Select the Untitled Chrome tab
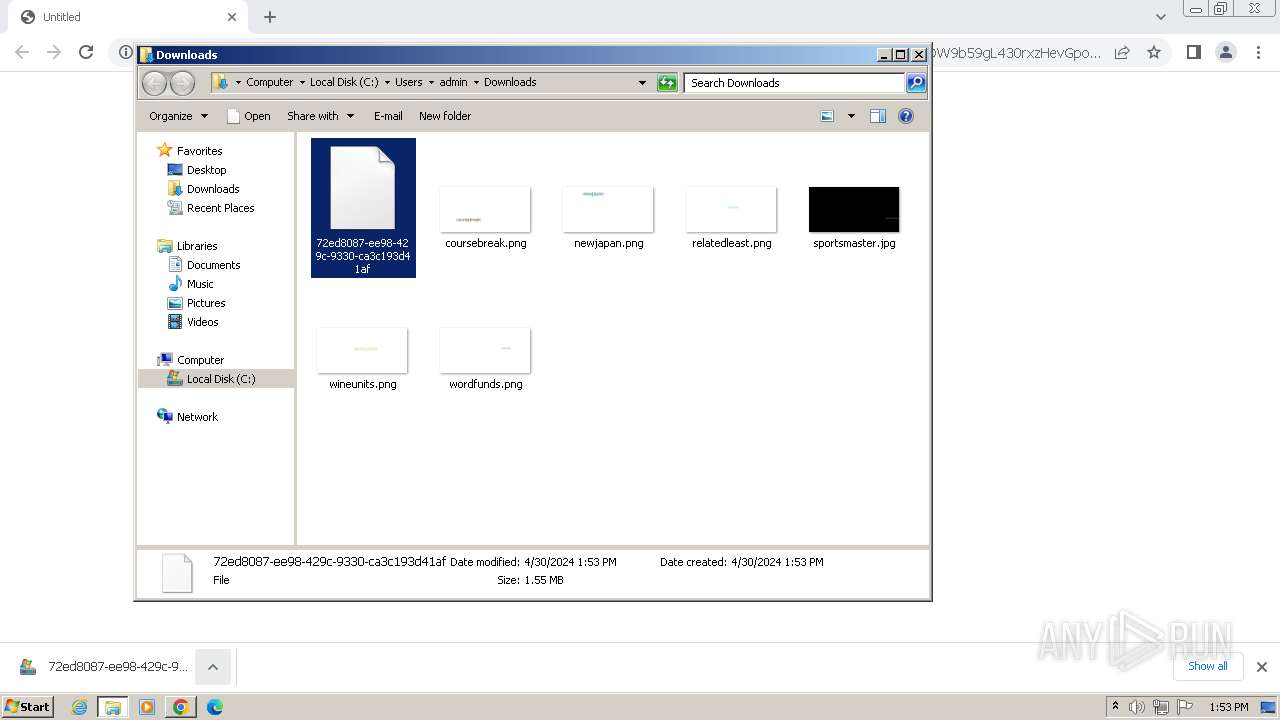Image resolution: width=1280 pixels, height=720 pixels. coord(129,17)
